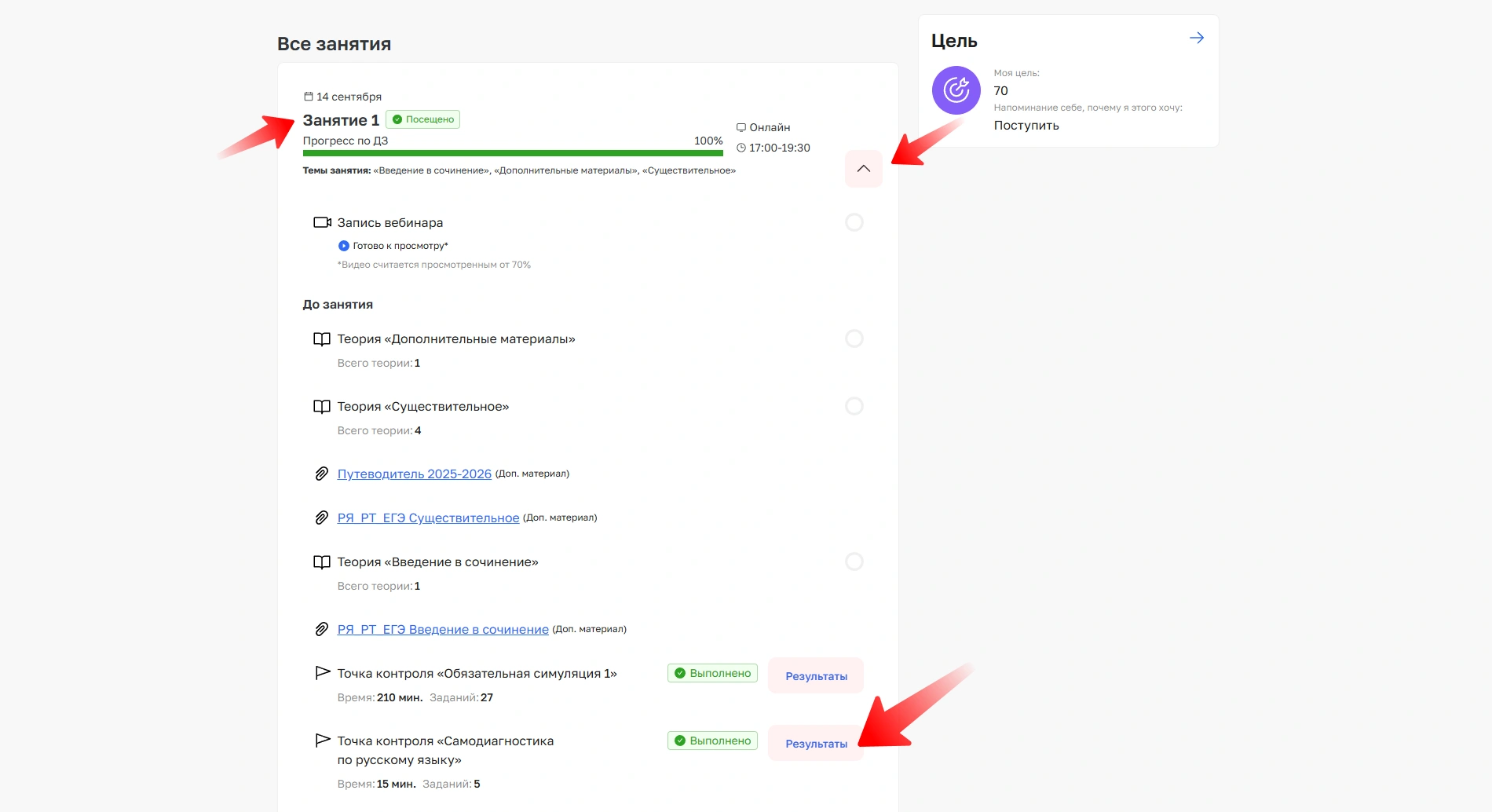Toggle completion circle for Теория «Дополнительные материалы»
Screen dimensions: 1492x812
tap(854, 338)
